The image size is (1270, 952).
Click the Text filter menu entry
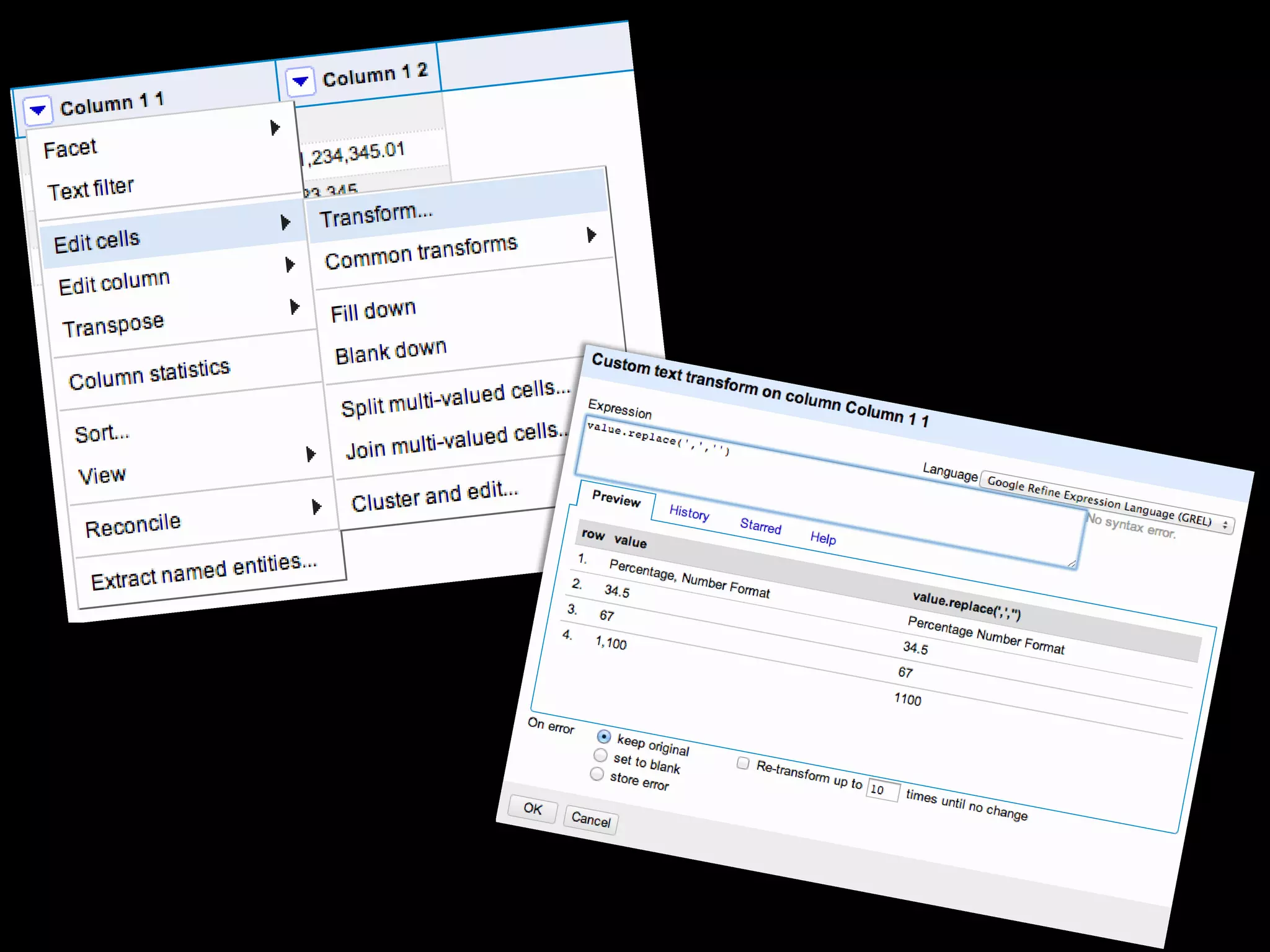(91, 188)
